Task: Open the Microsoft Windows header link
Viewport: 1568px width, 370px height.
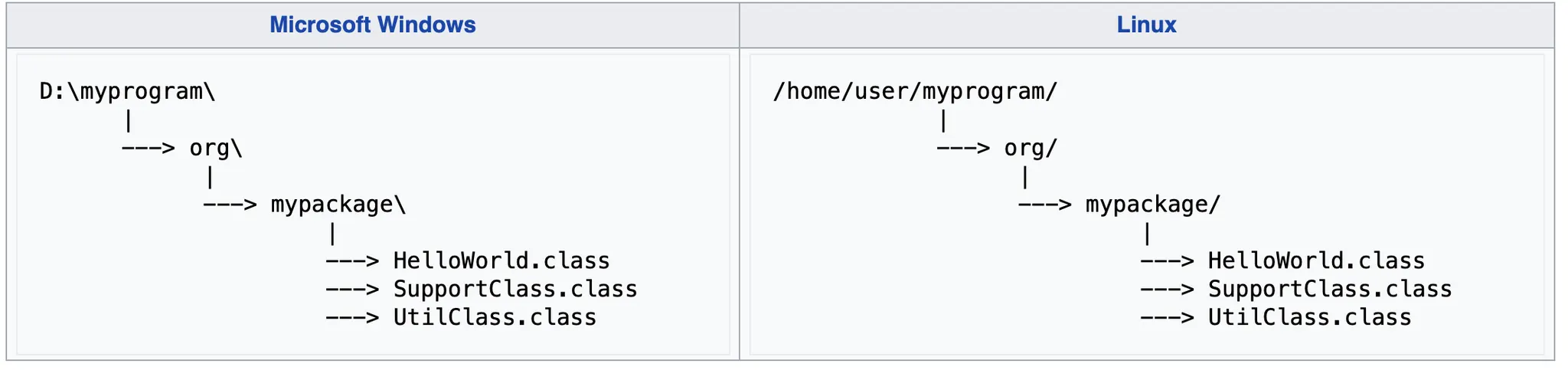Action: [x=372, y=25]
